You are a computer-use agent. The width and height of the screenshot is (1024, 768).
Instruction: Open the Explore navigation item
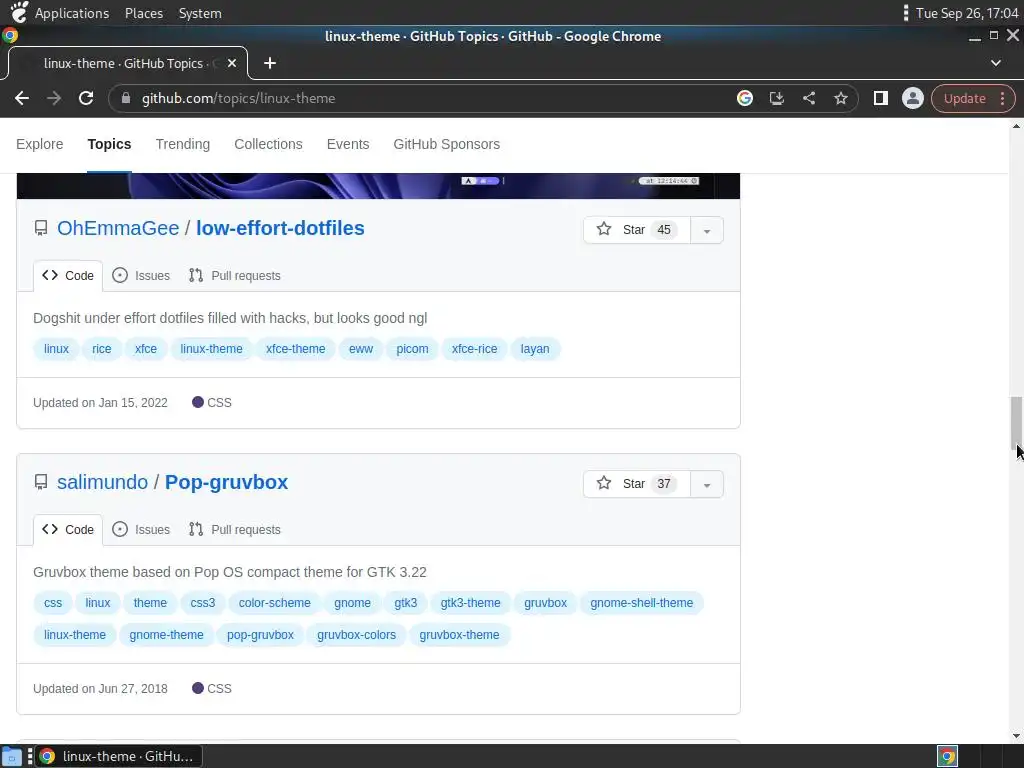(x=40, y=144)
